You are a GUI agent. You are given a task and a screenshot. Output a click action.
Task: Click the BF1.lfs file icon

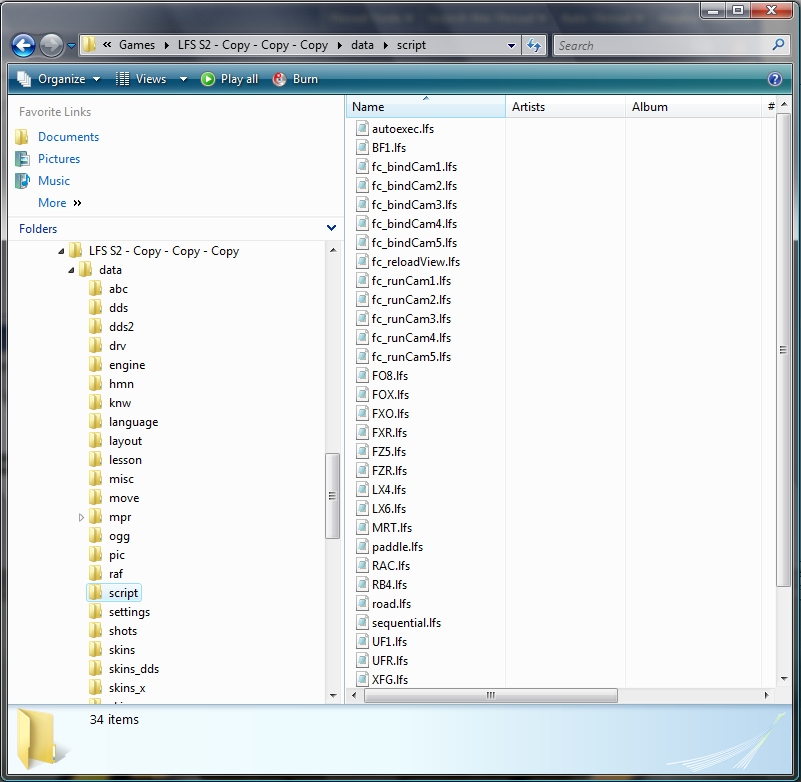(362, 148)
